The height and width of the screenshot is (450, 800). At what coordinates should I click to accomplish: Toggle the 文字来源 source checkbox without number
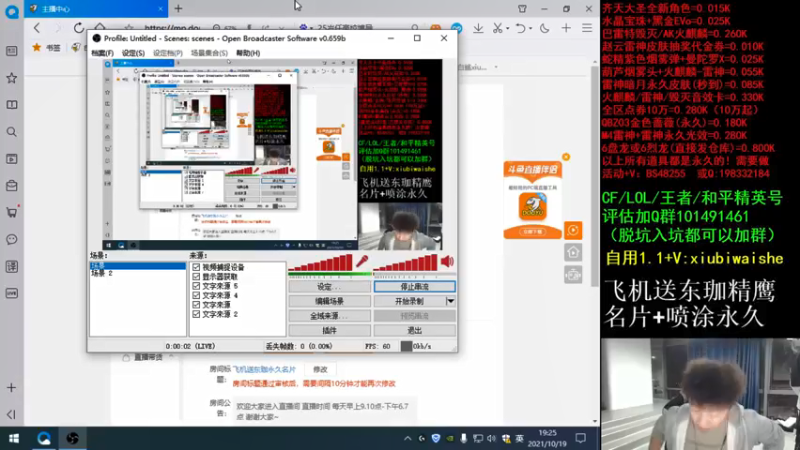click(x=196, y=305)
